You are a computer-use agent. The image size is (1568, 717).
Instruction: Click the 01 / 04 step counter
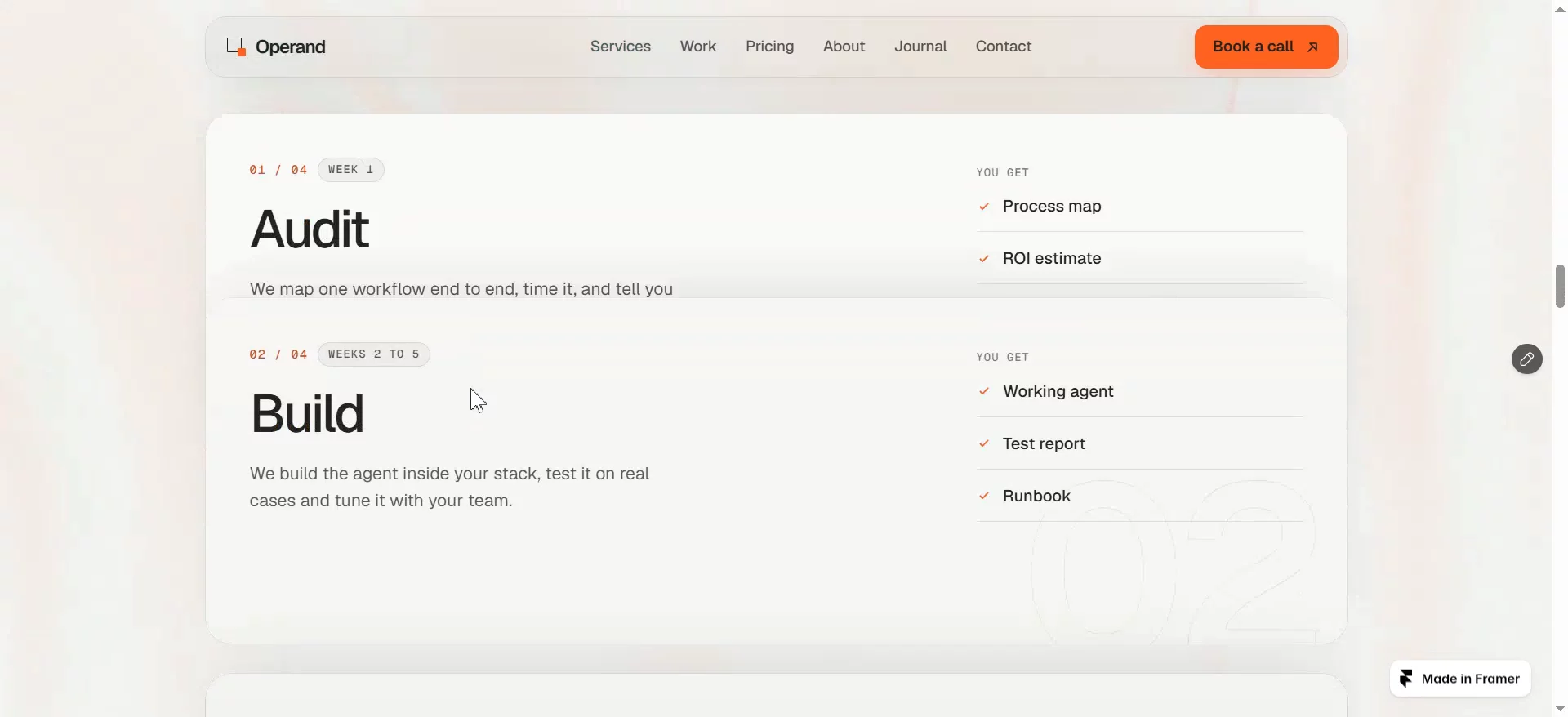pos(278,170)
